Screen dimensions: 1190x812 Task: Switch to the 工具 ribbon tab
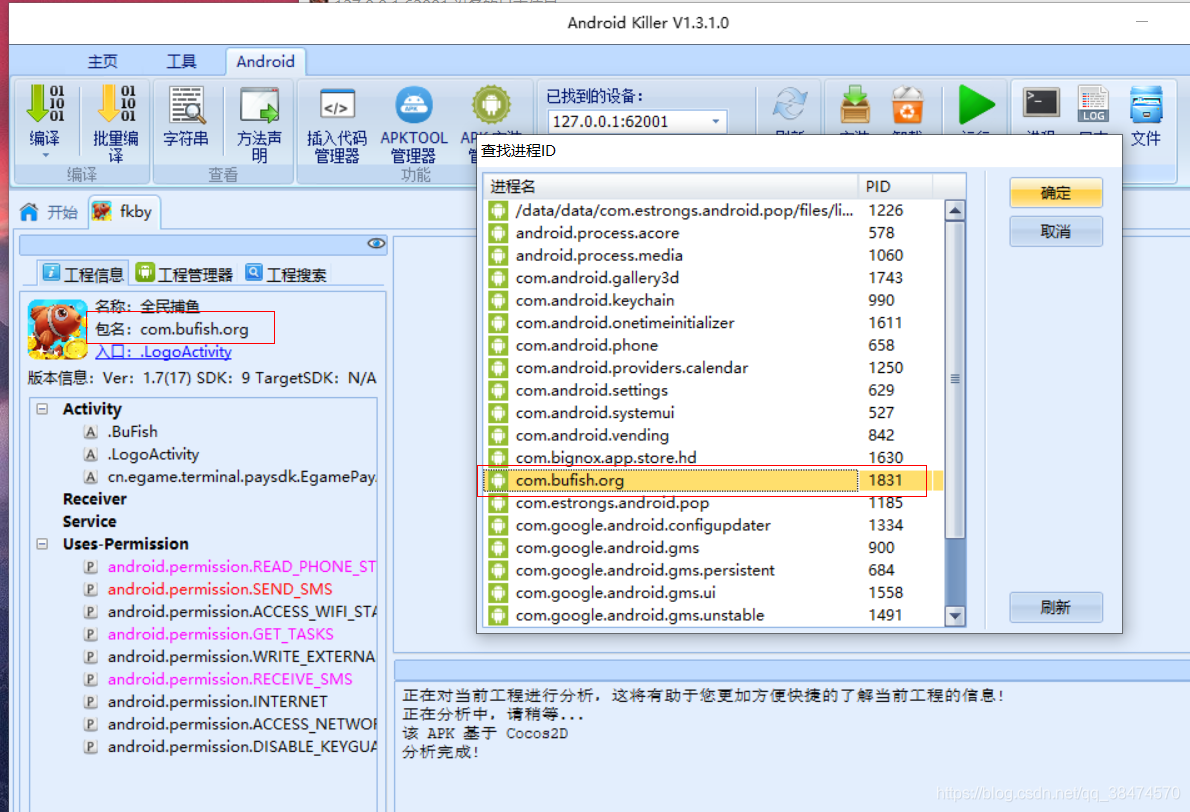(181, 61)
